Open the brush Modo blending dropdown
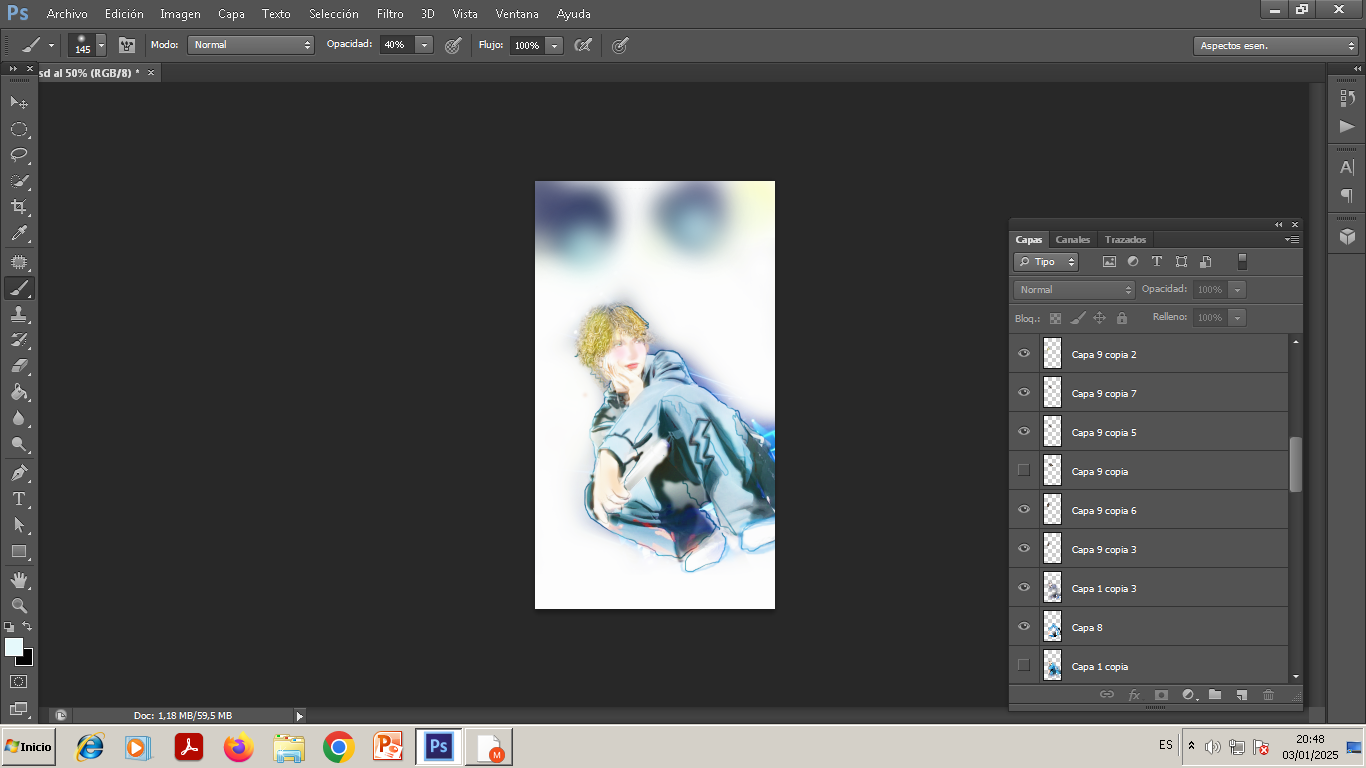This screenshot has width=1366, height=768. point(251,45)
